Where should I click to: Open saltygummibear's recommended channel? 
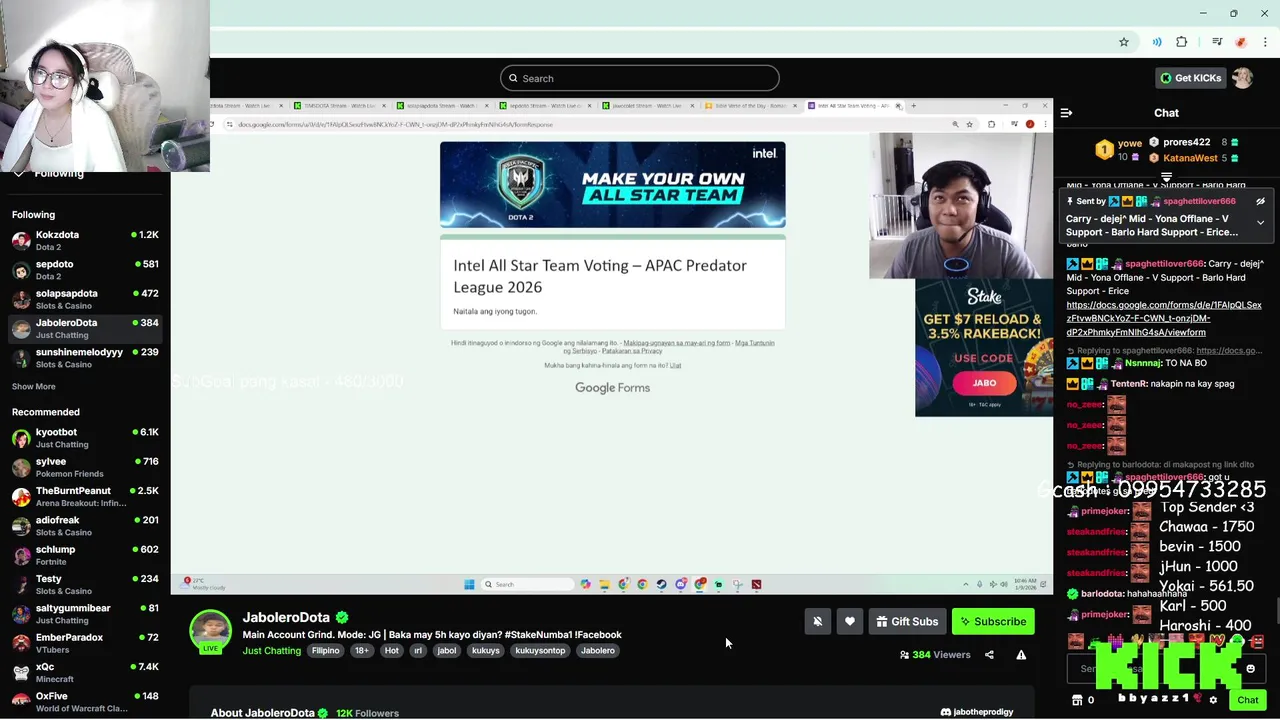[85, 614]
